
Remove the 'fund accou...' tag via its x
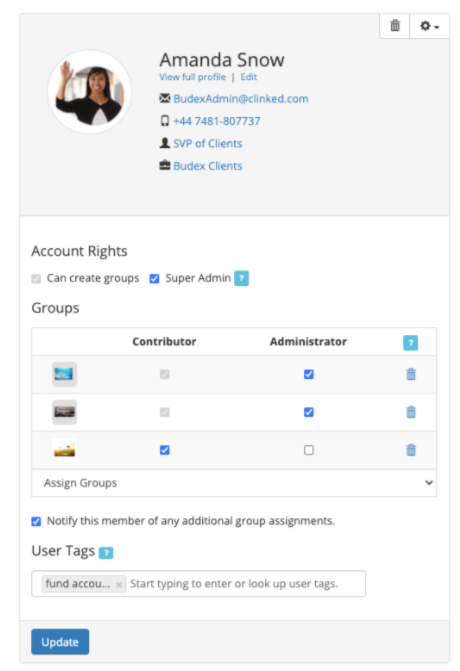point(119,584)
